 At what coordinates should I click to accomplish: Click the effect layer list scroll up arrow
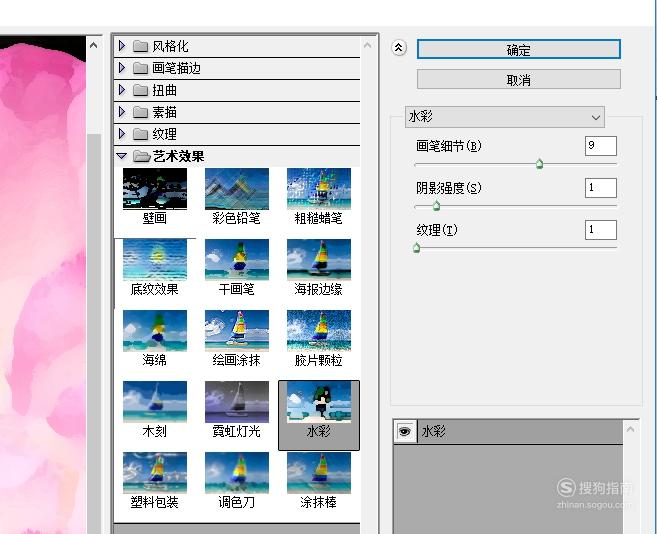tap(630, 429)
